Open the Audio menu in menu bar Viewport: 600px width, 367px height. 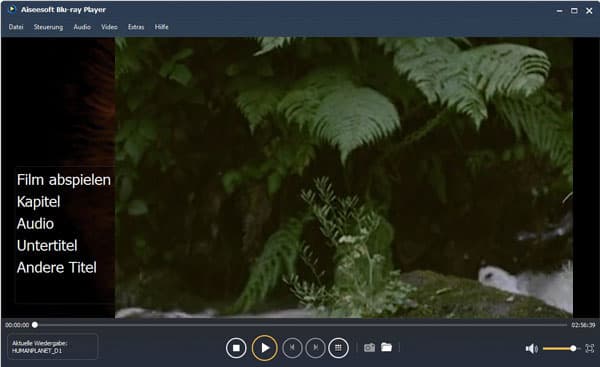[x=82, y=27]
